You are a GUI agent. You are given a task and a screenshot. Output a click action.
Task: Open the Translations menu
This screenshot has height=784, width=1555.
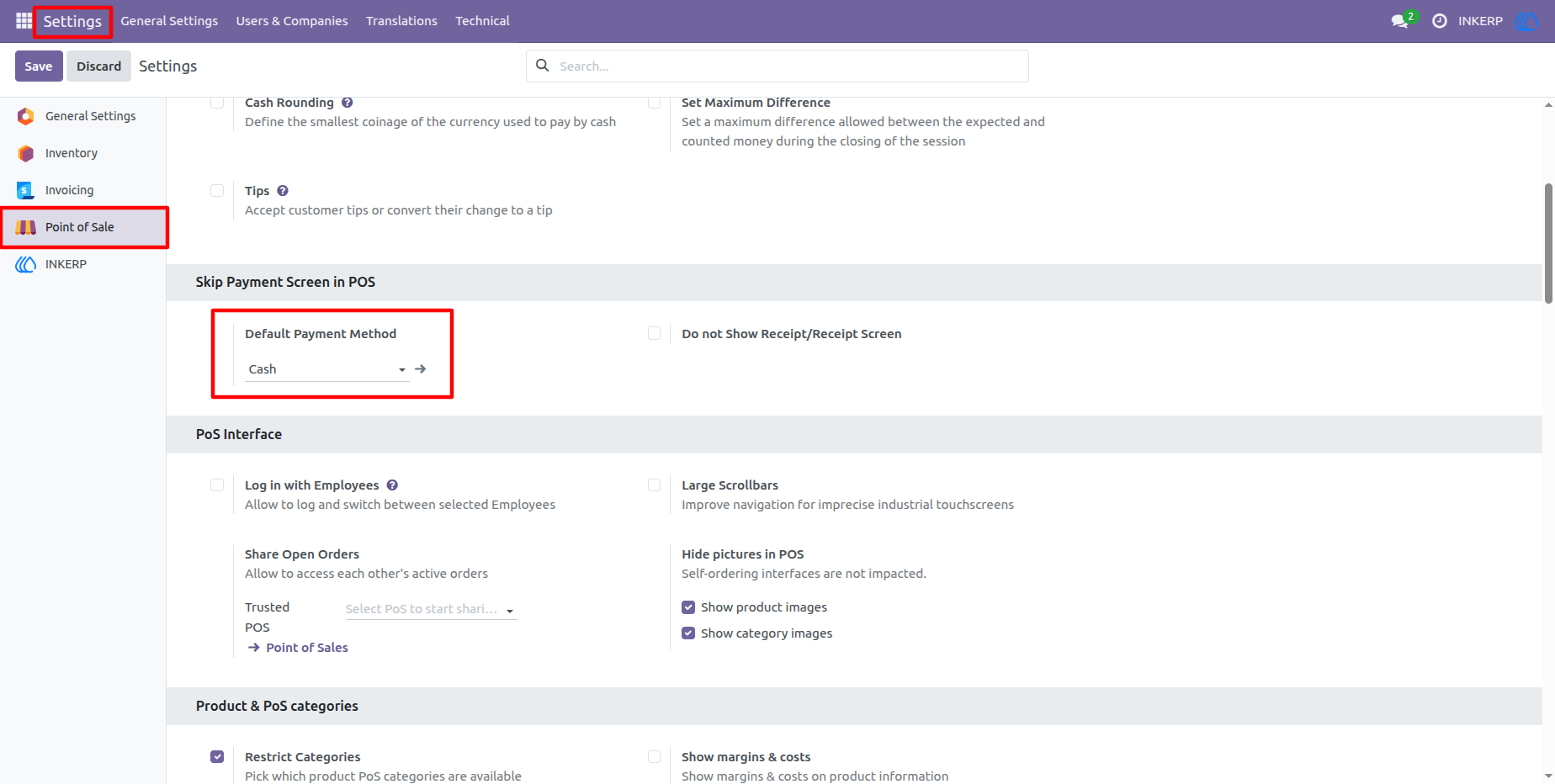coord(401,21)
